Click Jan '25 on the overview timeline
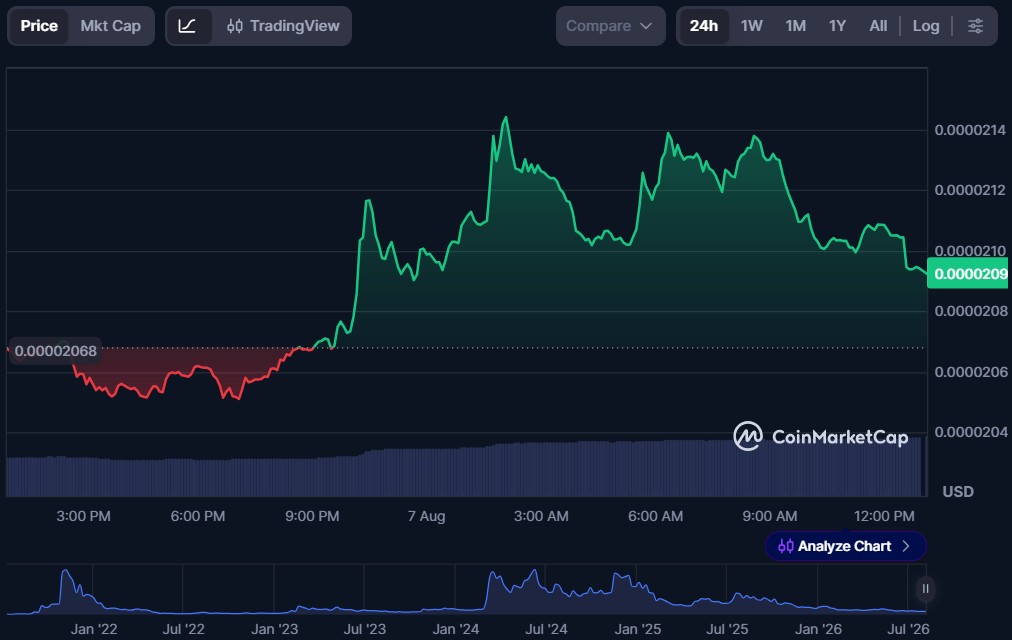This screenshot has width=1012, height=640. pyautogui.click(x=638, y=629)
